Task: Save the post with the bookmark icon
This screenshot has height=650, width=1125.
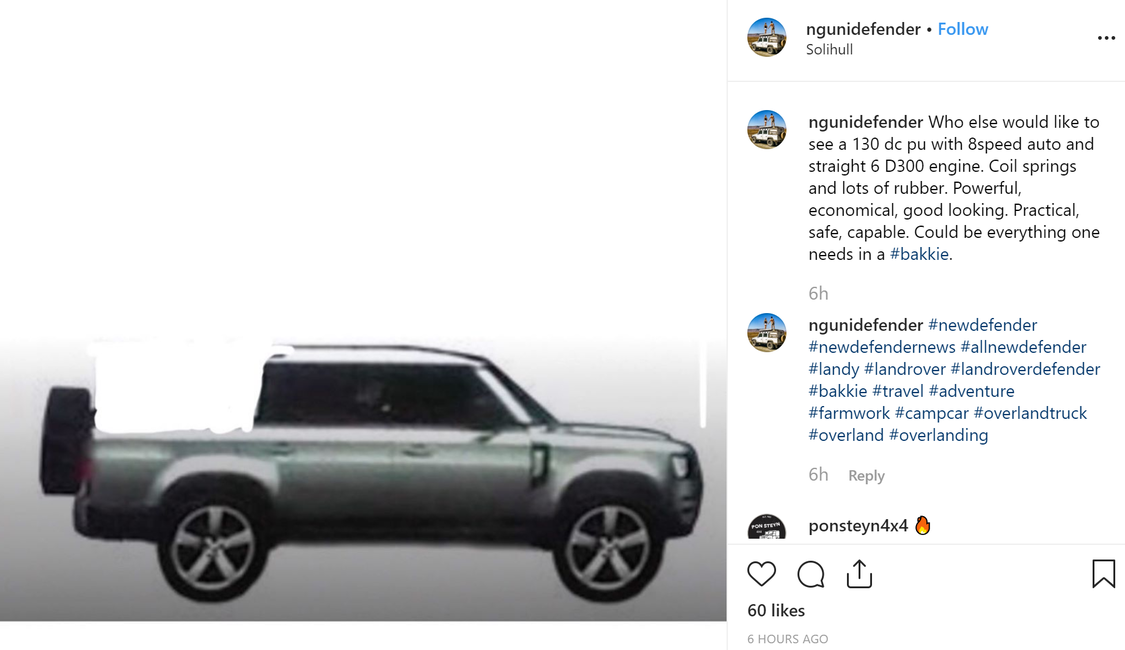Action: coord(1103,574)
